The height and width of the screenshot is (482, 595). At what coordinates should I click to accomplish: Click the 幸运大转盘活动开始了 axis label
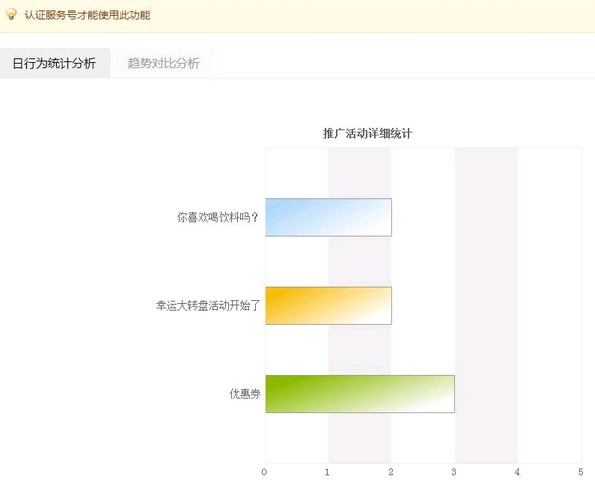pyautogui.click(x=208, y=306)
